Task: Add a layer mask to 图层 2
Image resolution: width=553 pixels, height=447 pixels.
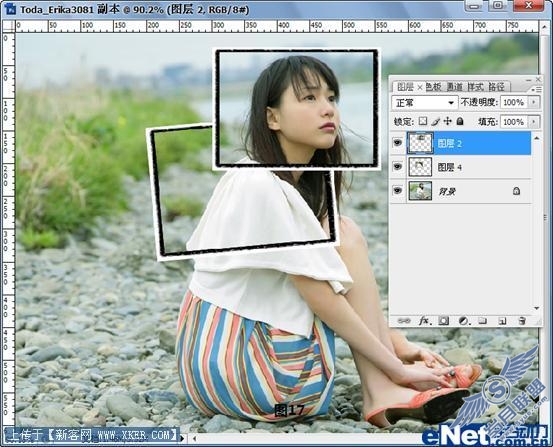Action: 444,321
